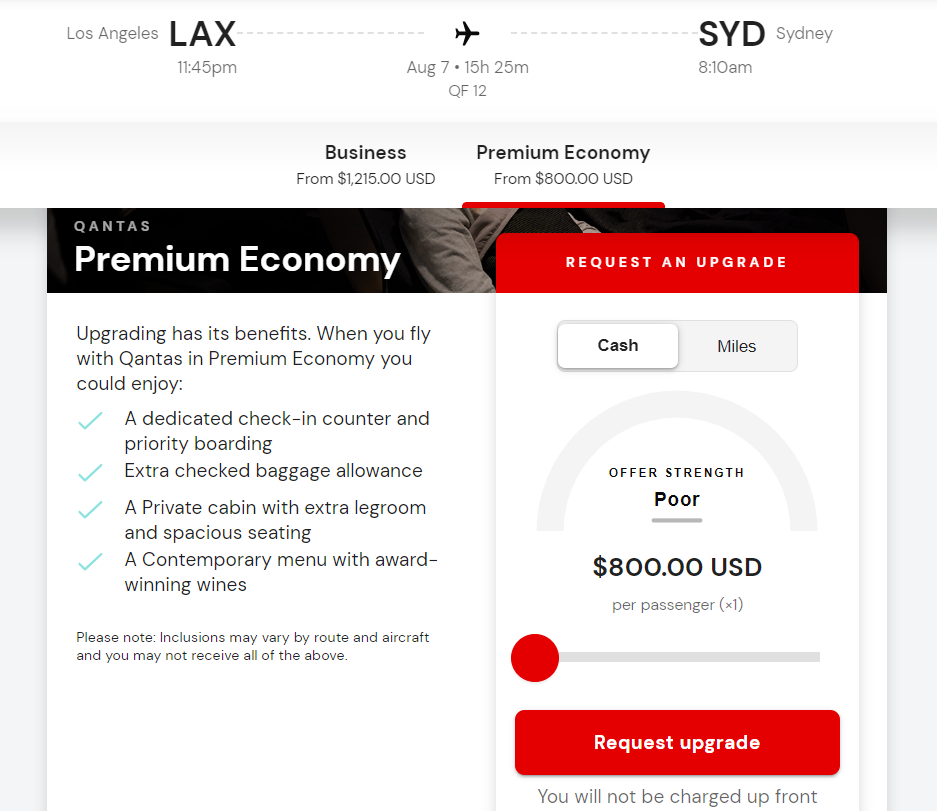Click the offer amount slider handle

535,658
